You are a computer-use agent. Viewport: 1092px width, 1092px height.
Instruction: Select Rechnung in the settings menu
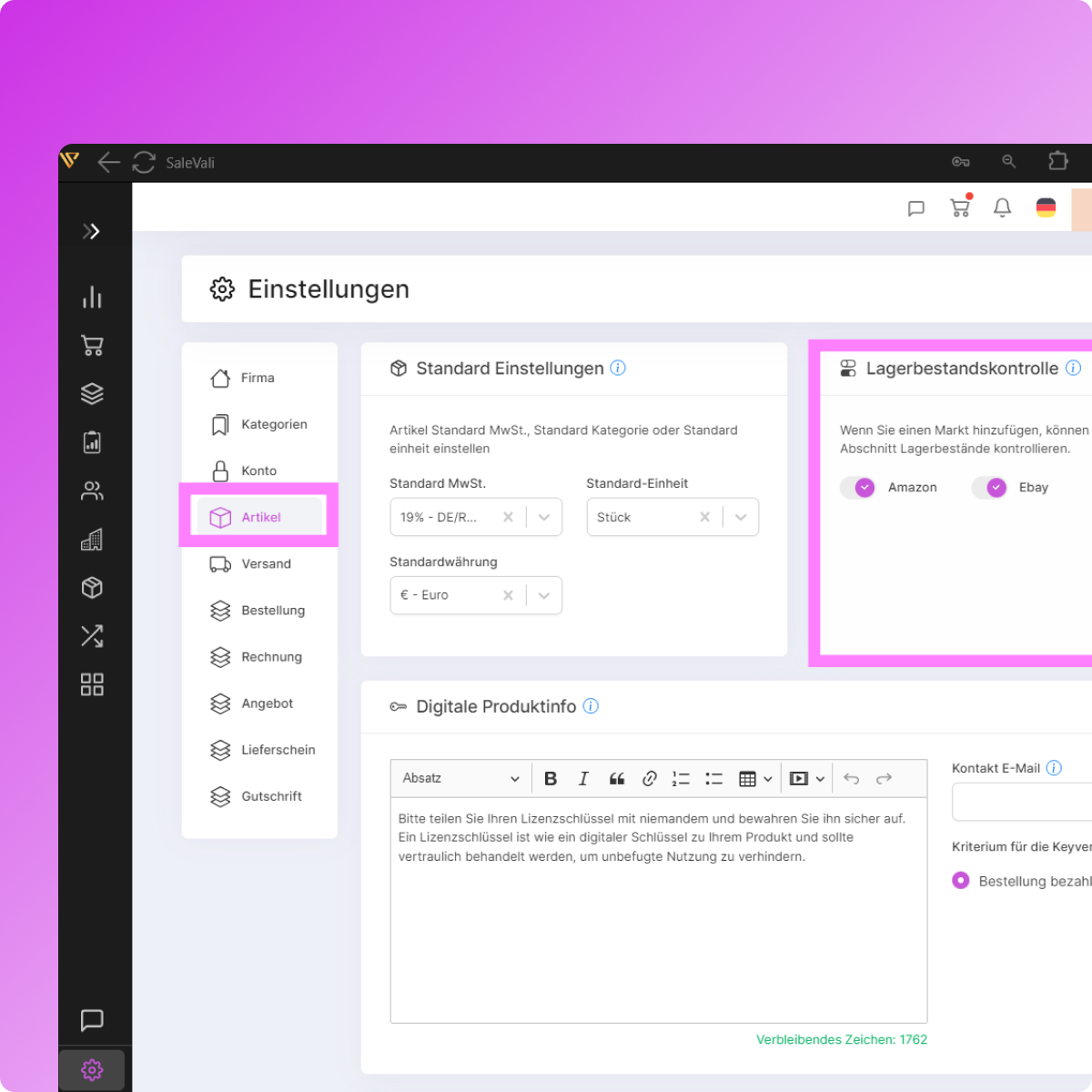tap(270, 657)
